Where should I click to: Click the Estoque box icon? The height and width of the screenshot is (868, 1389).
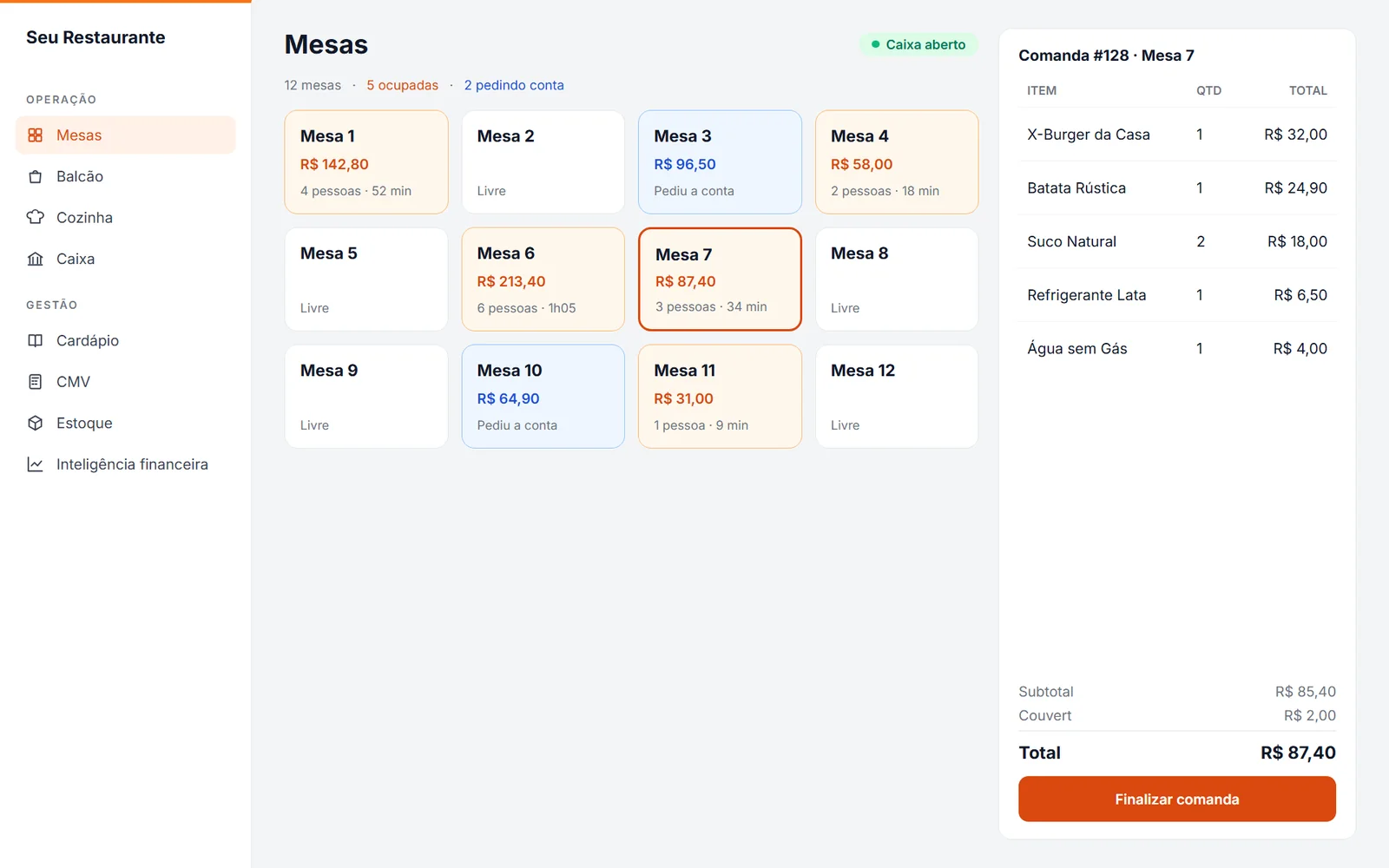point(35,423)
